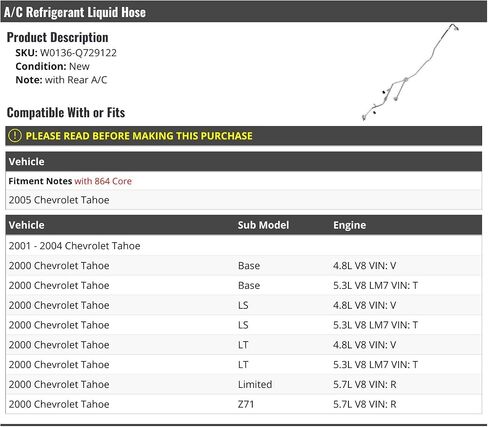Image resolution: width=488 pixels, height=427 pixels.
Task: Click the Compatible With or Fits heading
Action: [x=66, y=113]
